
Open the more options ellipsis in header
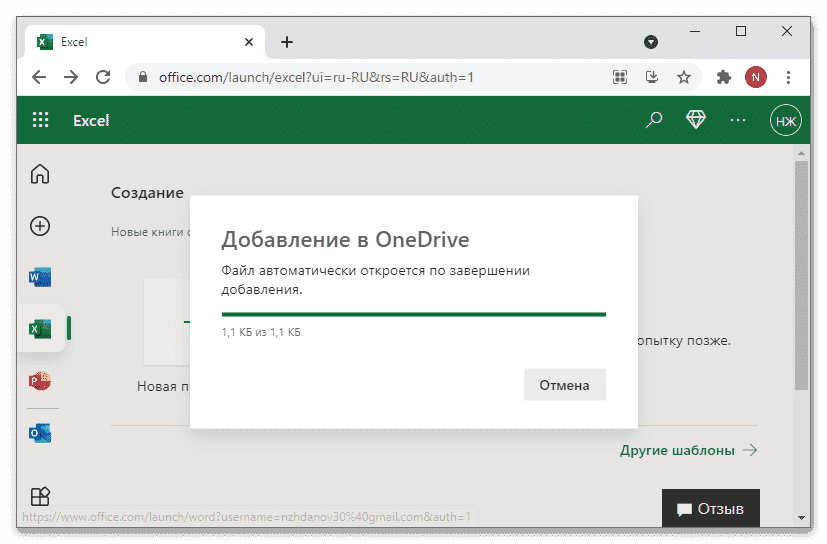tap(738, 120)
